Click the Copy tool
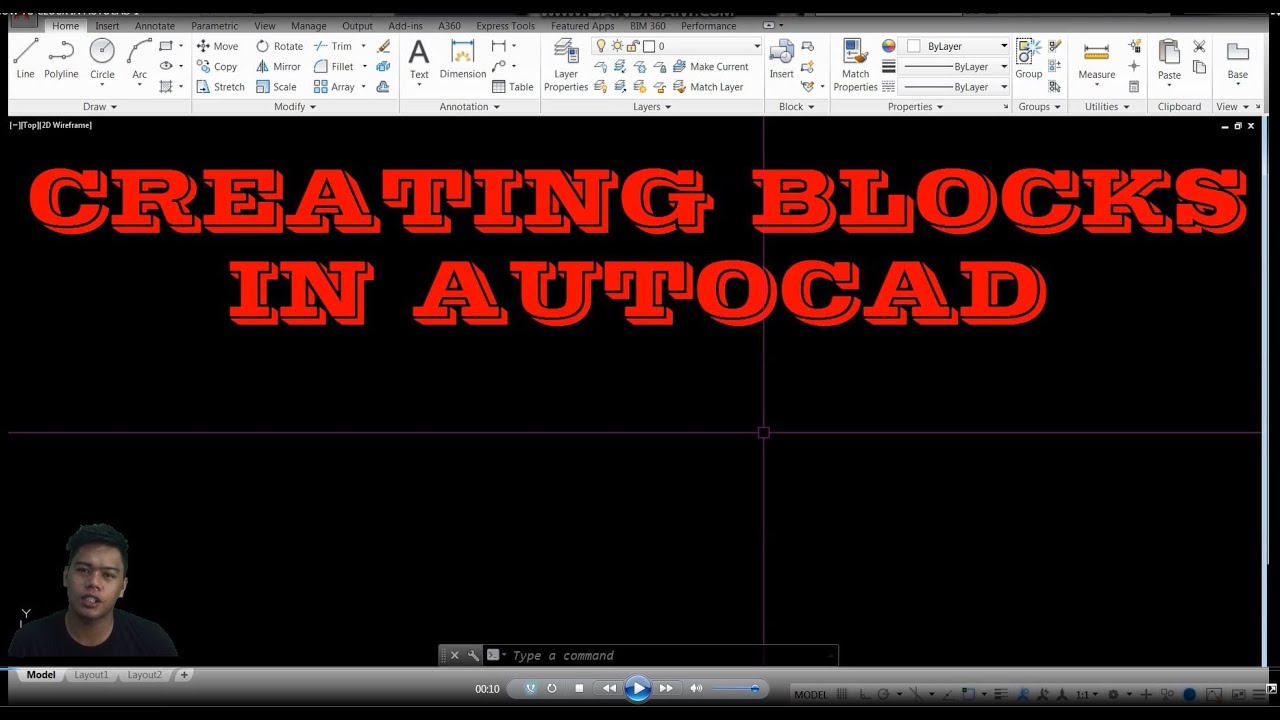This screenshot has height=720, width=1280. [x=217, y=66]
